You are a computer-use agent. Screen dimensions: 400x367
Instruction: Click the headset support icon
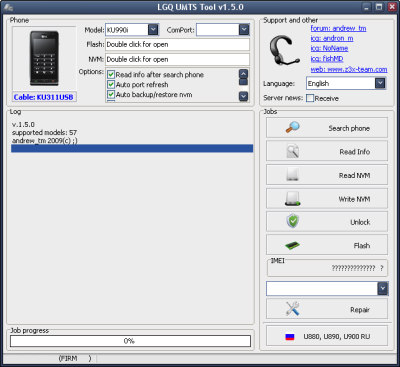[x=284, y=50]
